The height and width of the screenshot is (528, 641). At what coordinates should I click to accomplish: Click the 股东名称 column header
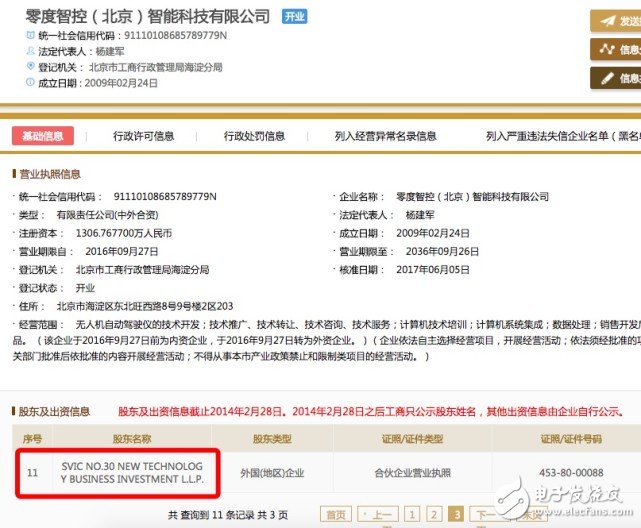(x=132, y=439)
